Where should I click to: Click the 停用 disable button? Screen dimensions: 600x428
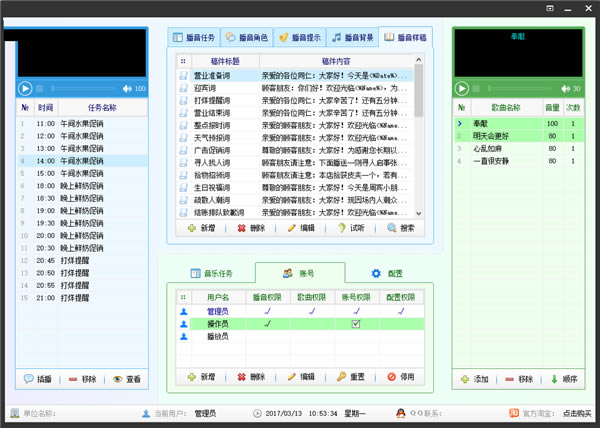click(x=401, y=377)
